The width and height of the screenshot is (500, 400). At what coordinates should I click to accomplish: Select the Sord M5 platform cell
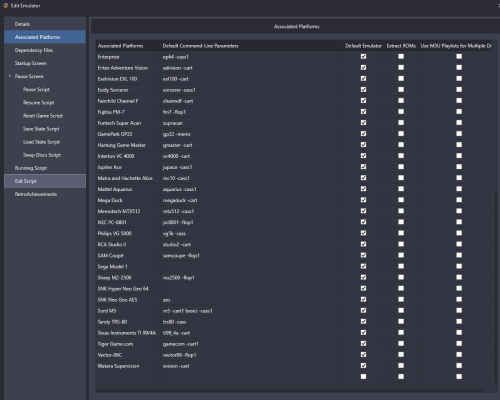point(128,311)
